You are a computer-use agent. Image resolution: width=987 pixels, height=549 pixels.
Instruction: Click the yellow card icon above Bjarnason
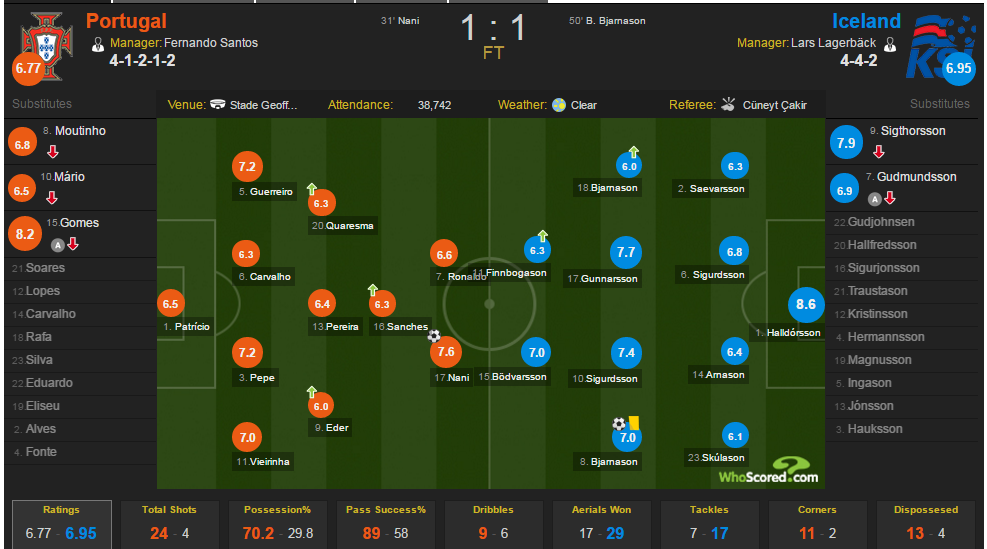634,424
